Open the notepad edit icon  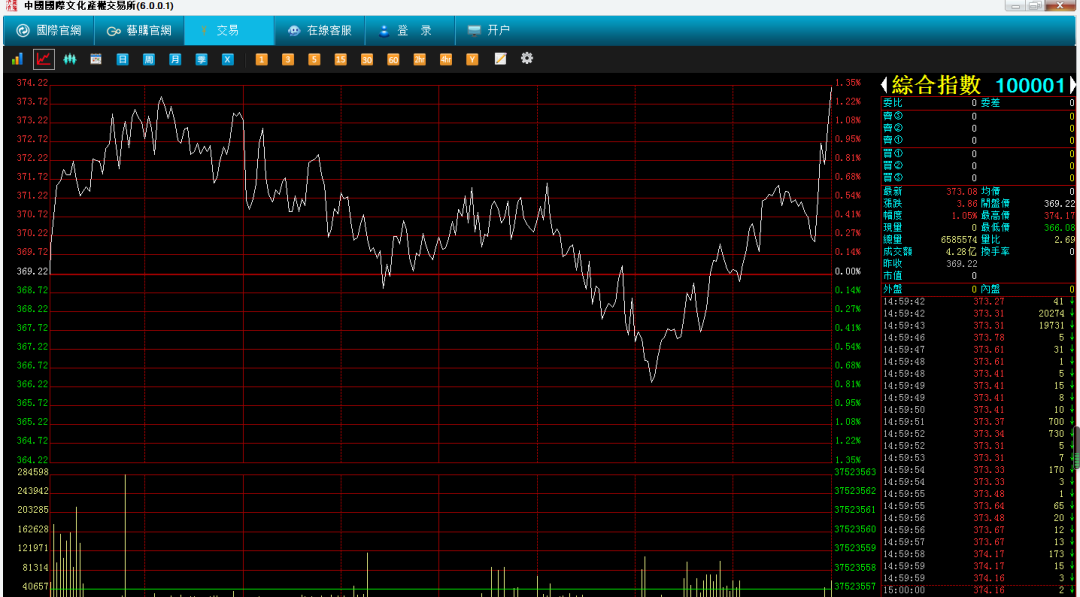(x=501, y=59)
